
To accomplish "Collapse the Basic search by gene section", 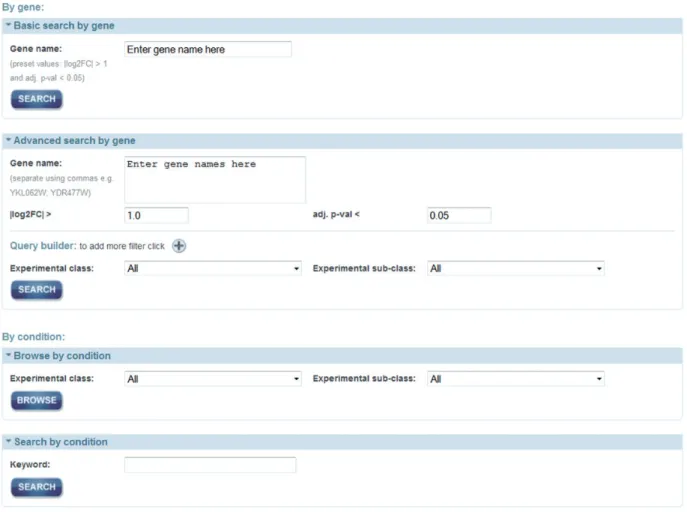I will 8,25.
